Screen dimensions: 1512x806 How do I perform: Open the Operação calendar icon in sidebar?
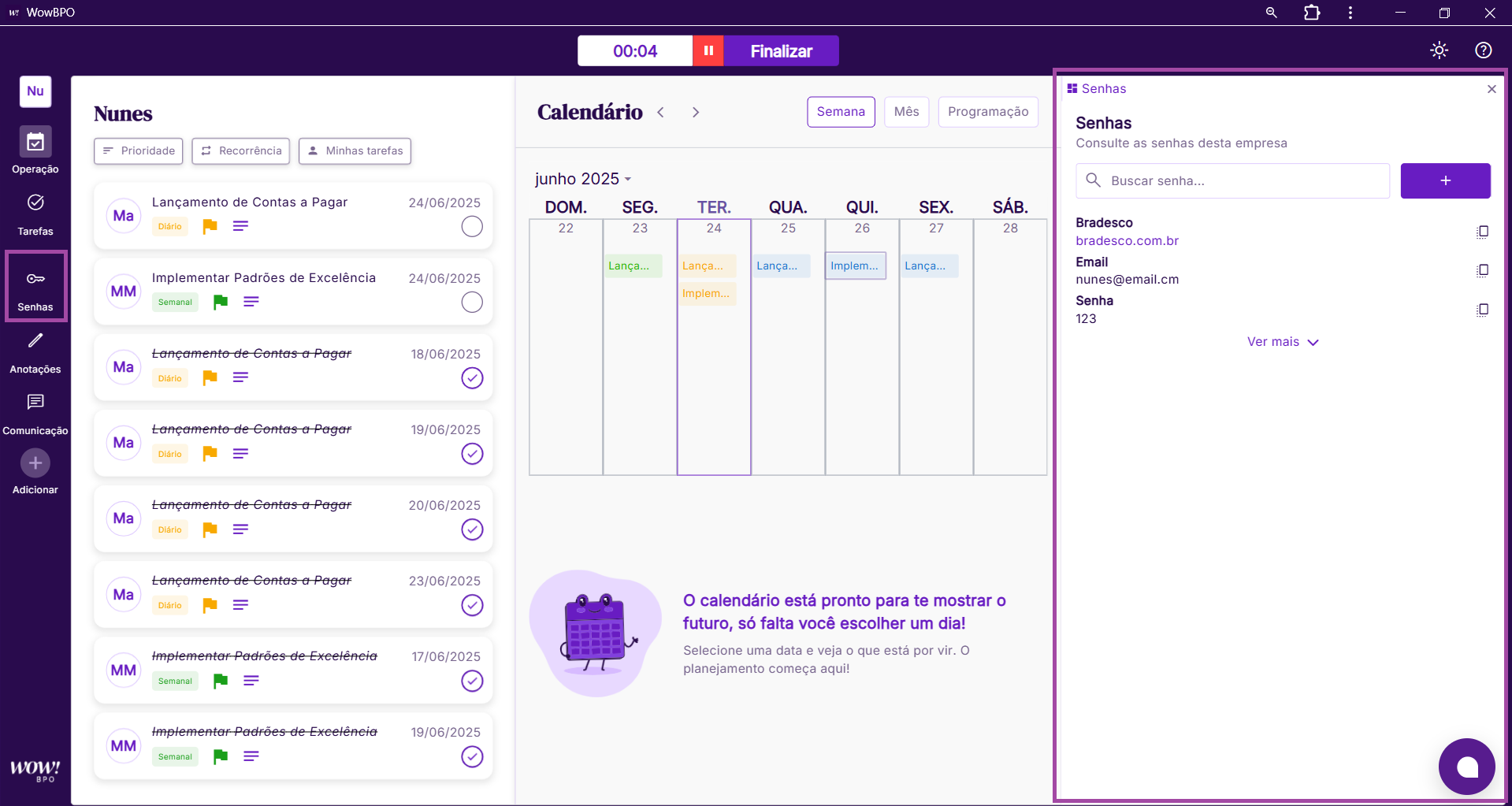[35, 143]
